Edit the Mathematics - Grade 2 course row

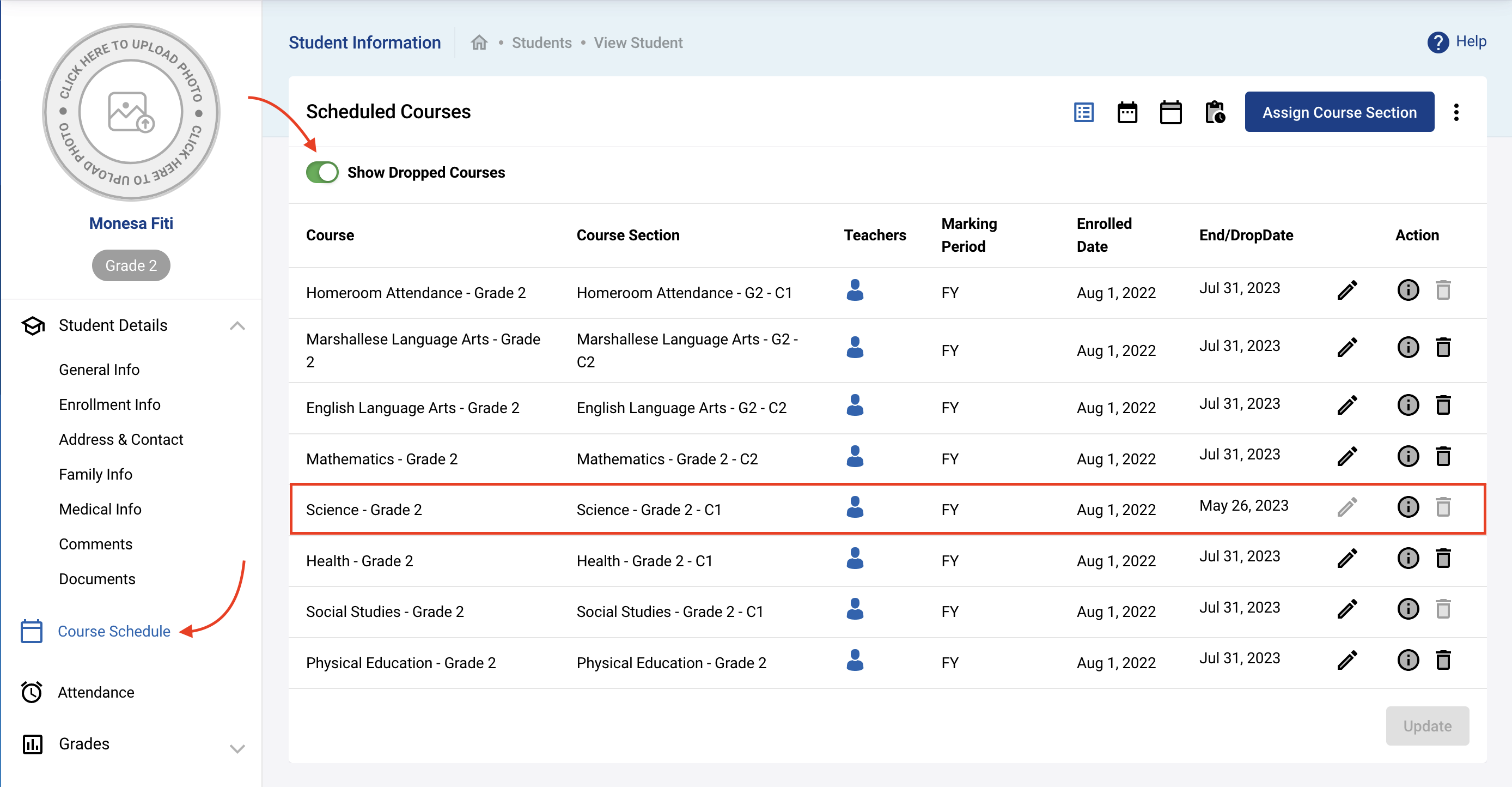pyautogui.click(x=1346, y=456)
